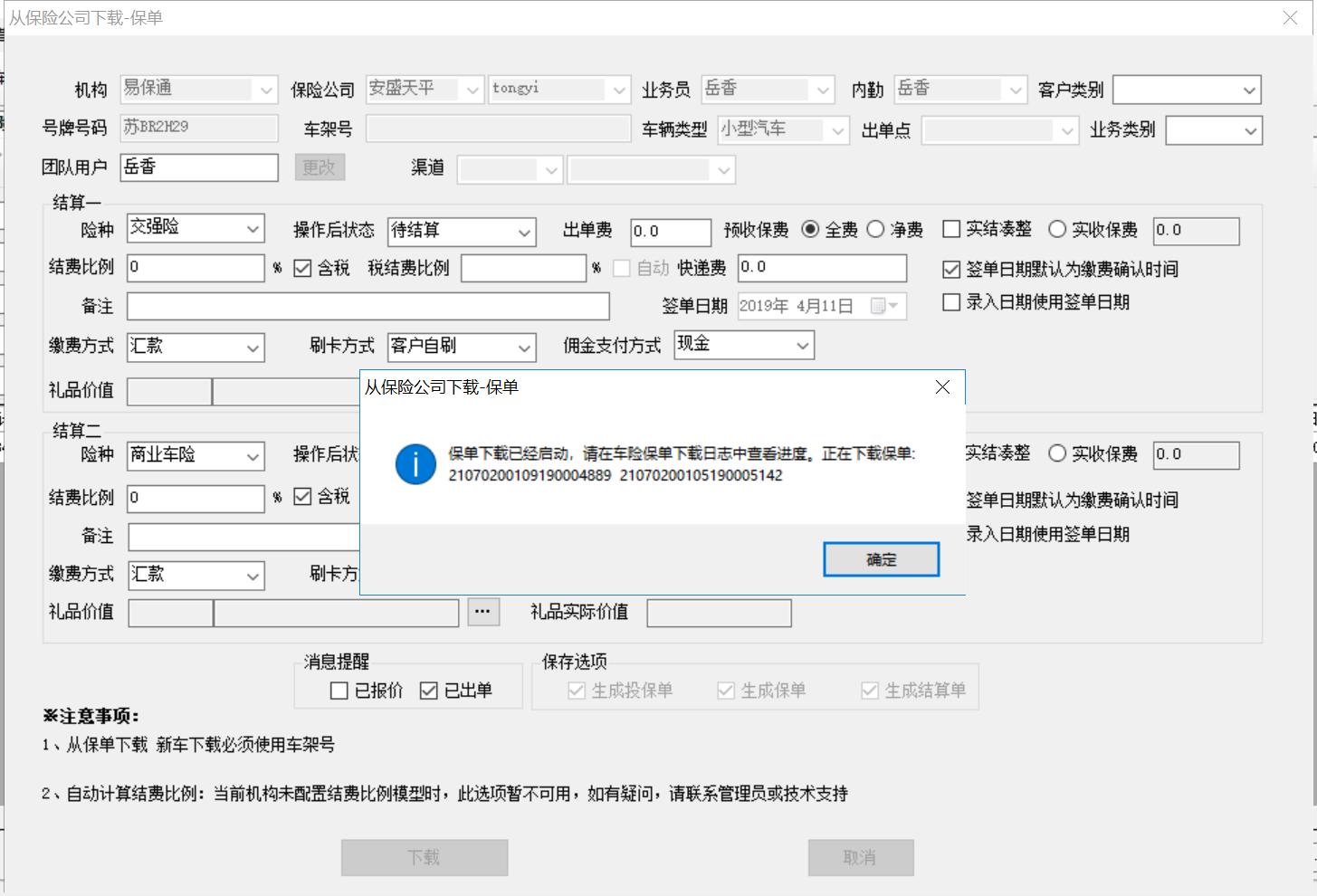The image size is (1317, 896).
Task: Uncheck 签单日期默认为缴费确认时间 in 结算一
Action: pos(951,269)
